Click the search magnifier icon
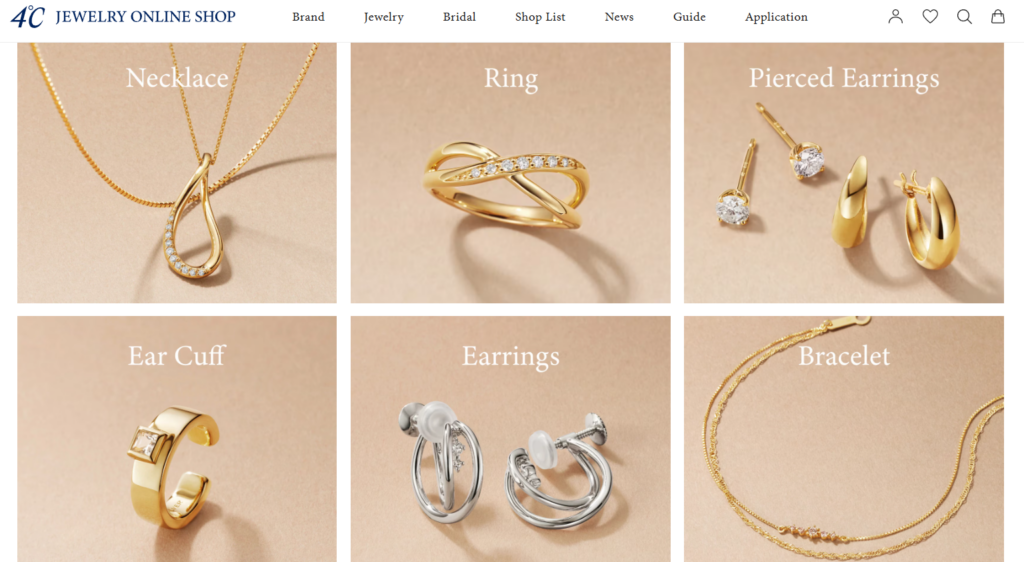Image resolution: width=1024 pixels, height=562 pixels. pos(964,16)
